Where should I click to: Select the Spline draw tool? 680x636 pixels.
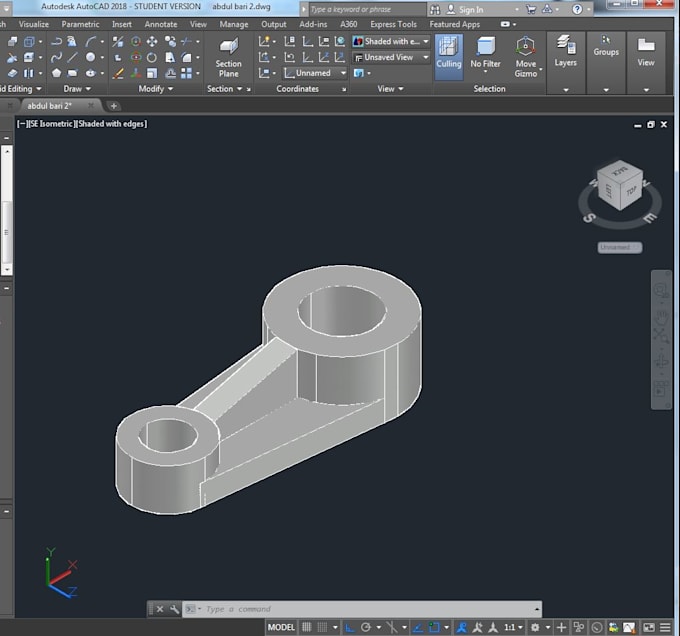(56, 57)
